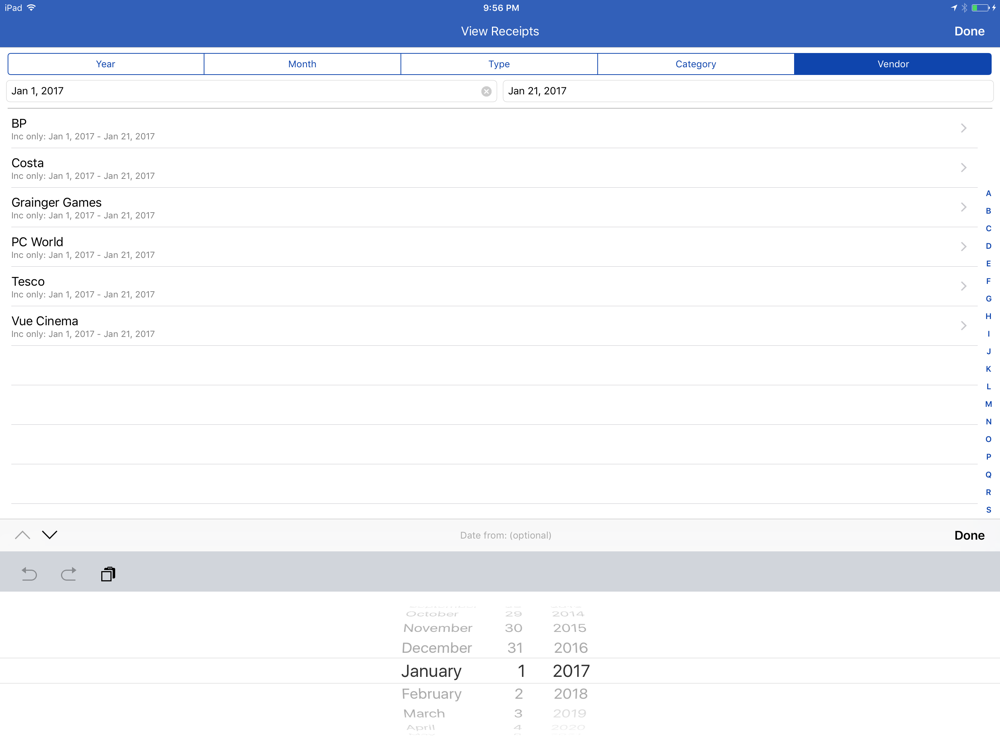Tap Done above the date picker
The image size is (1000, 750).
pyautogui.click(x=969, y=535)
